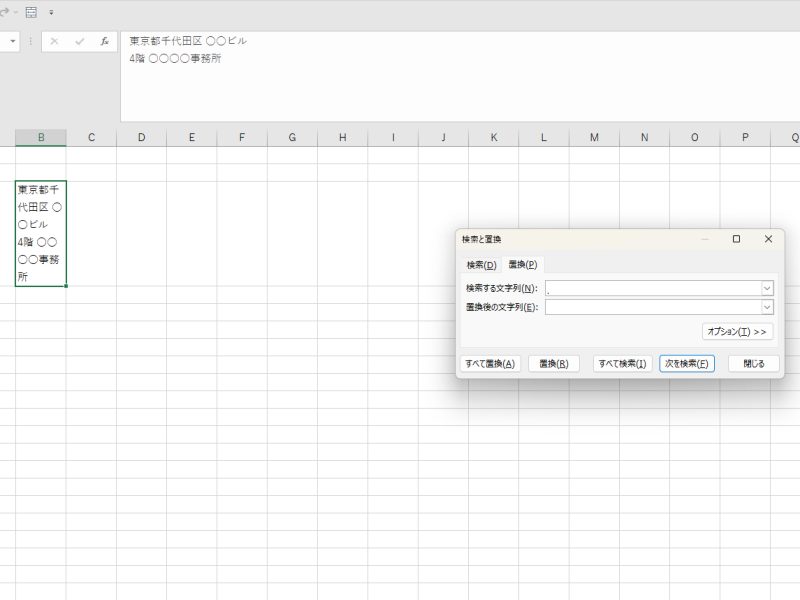Maximize the 検索と置換 dialog
The image size is (800, 600).
click(736, 239)
